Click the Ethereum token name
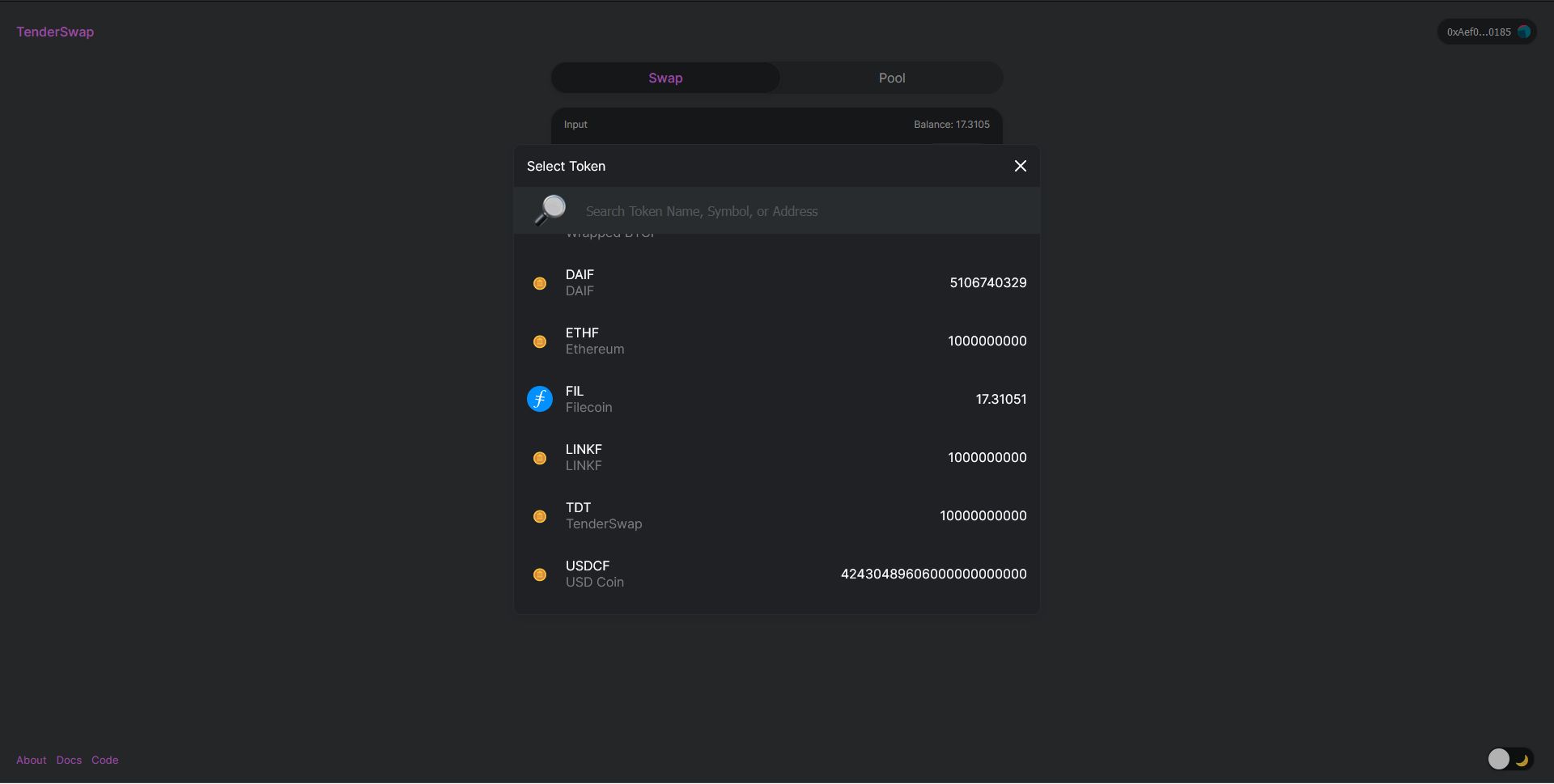 [x=595, y=350]
